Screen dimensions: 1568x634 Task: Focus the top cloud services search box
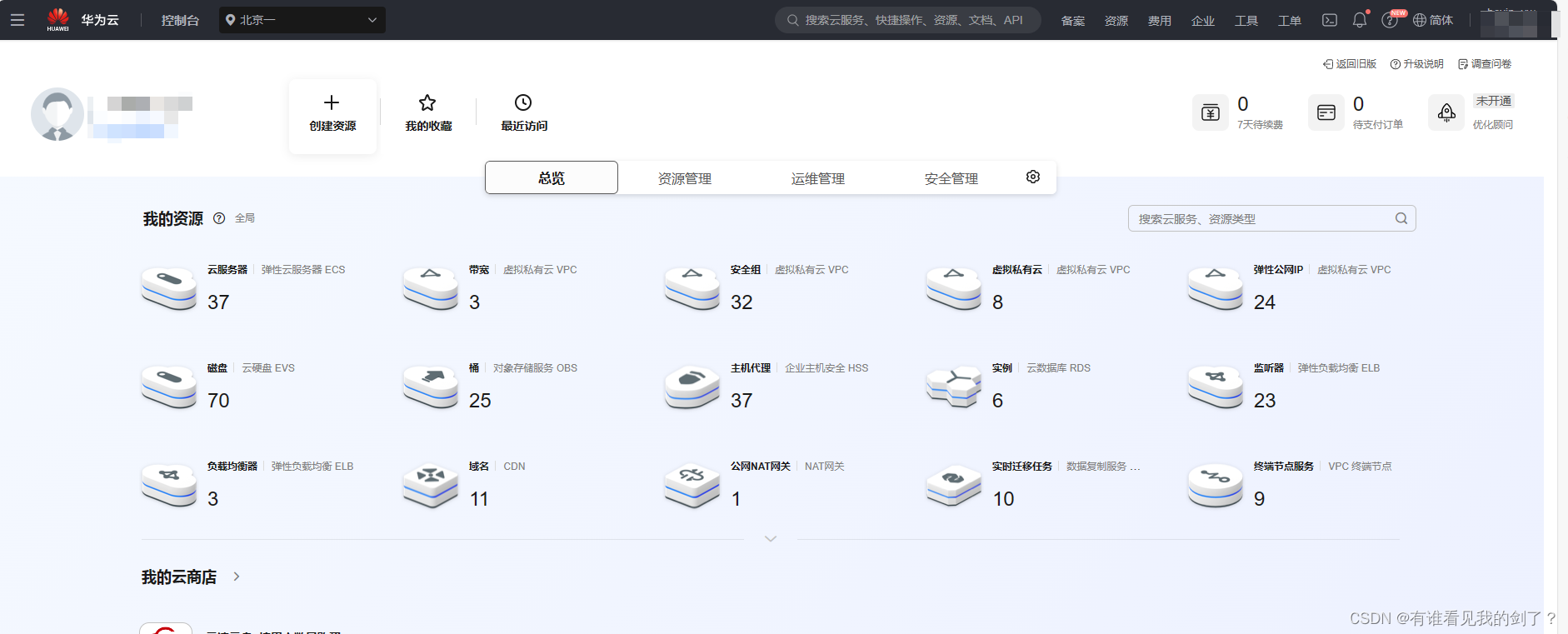click(x=908, y=20)
